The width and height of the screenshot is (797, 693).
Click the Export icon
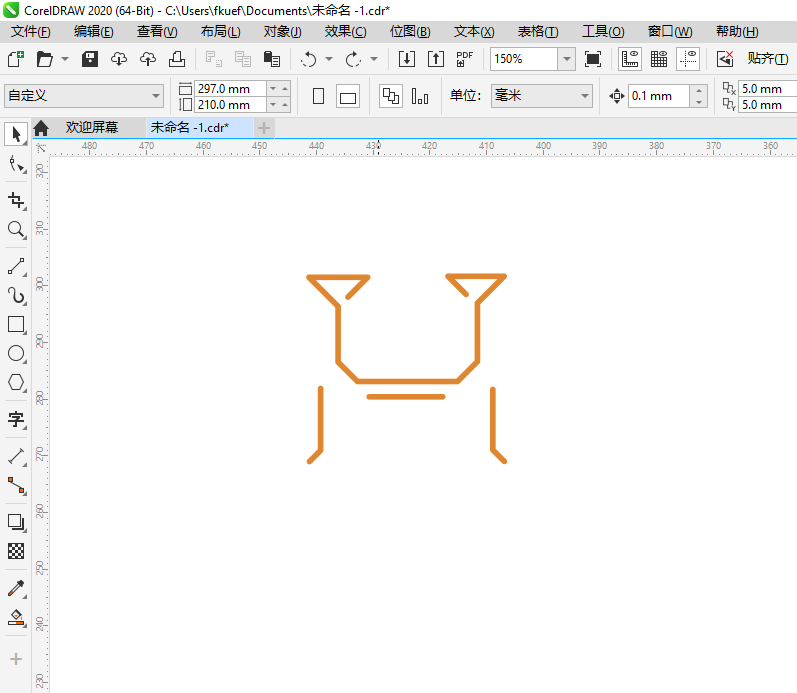(x=436, y=59)
